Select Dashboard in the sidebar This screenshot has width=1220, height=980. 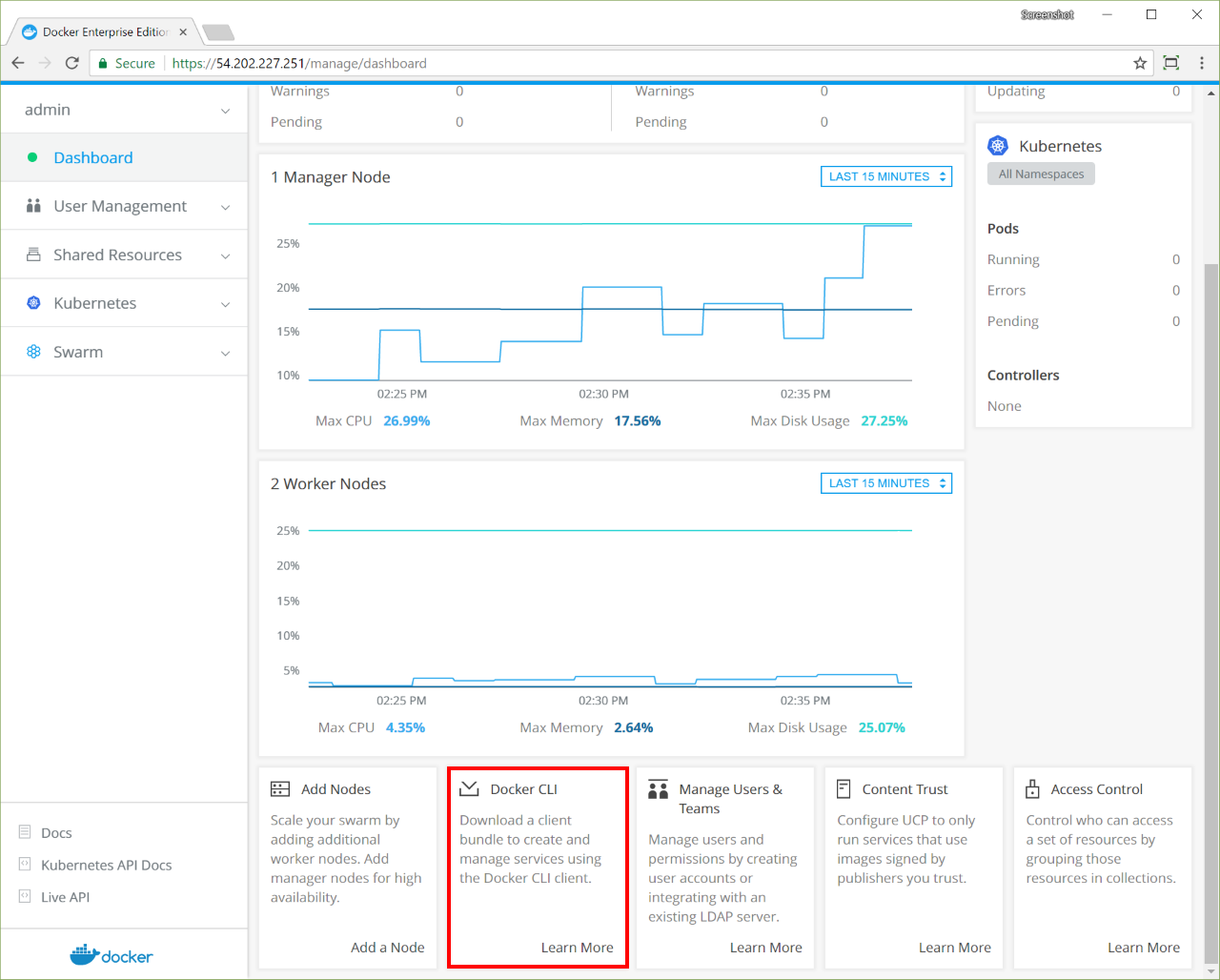click(x=93, y=157)
